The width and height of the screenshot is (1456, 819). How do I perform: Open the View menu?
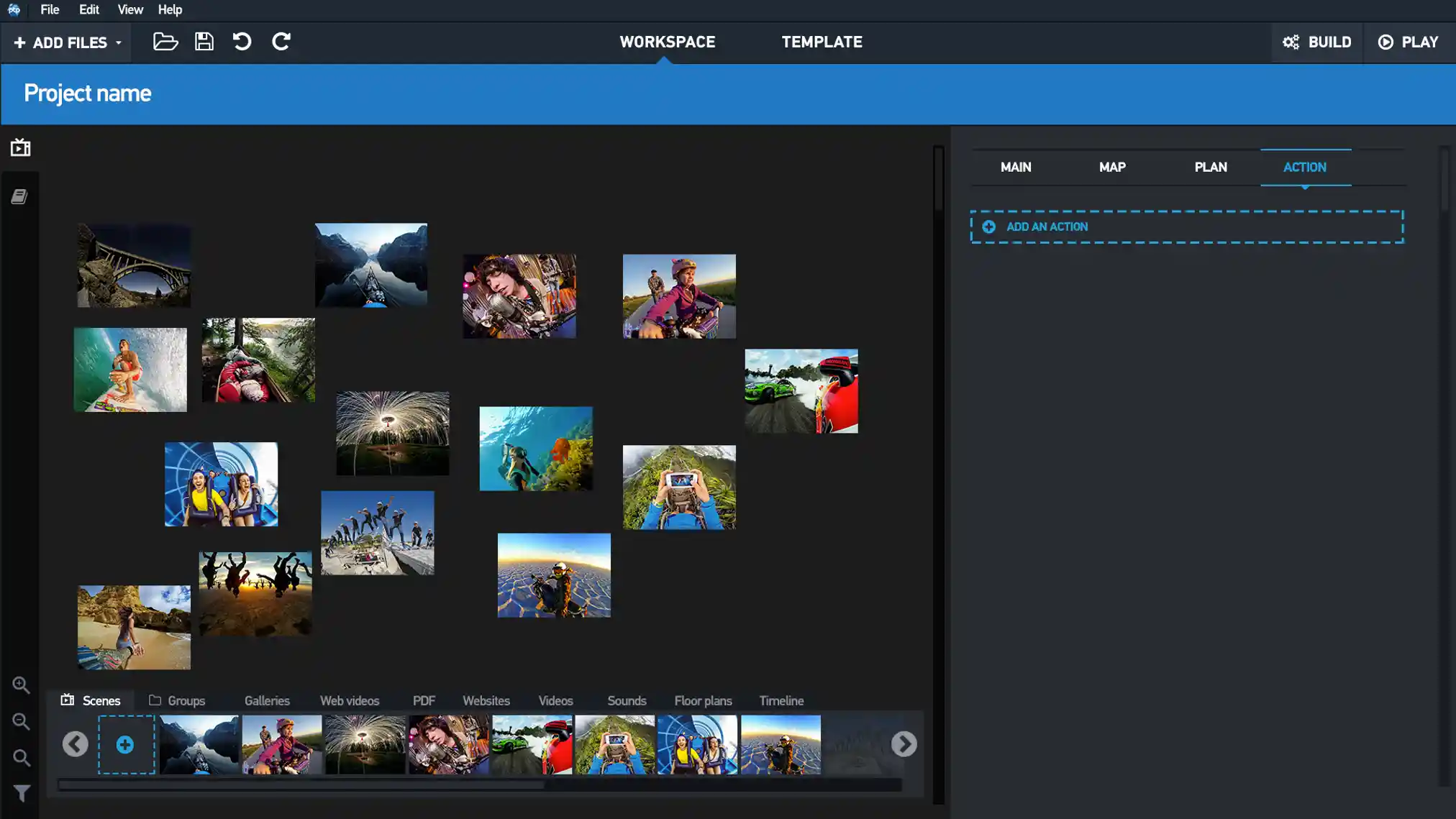tap(130, 9)
